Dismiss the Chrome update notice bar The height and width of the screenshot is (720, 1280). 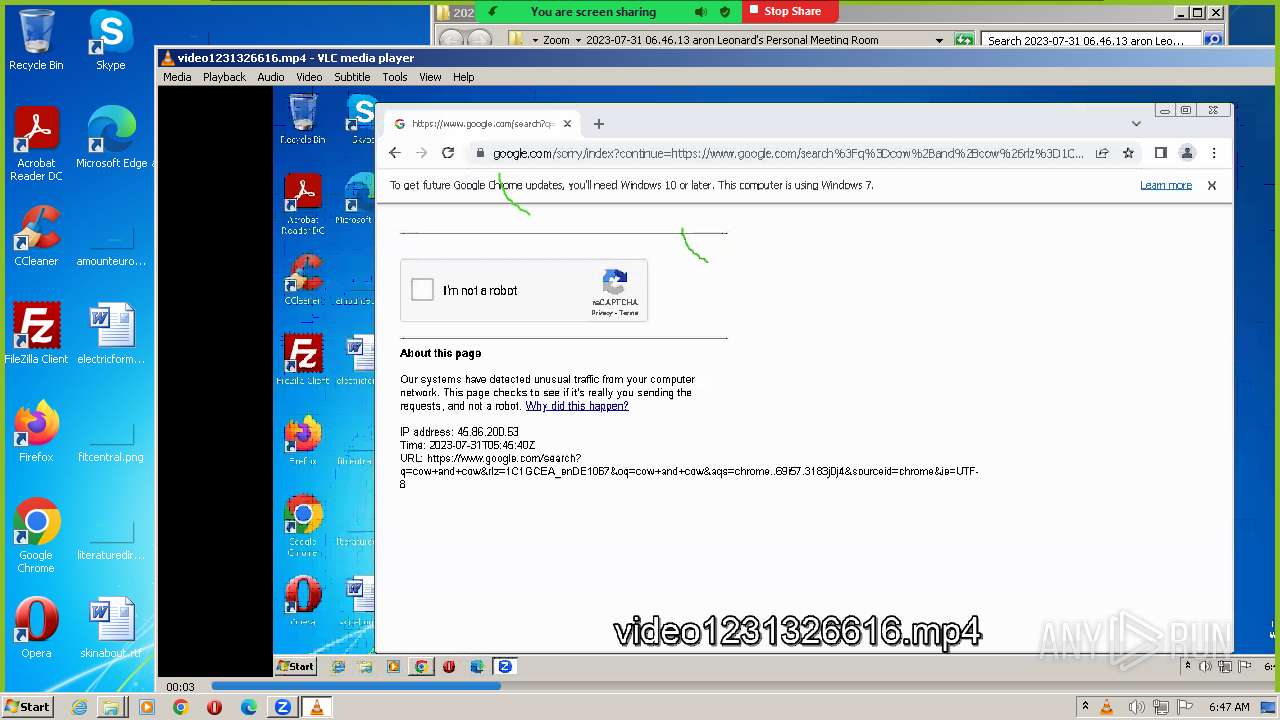click(1212, 185)
